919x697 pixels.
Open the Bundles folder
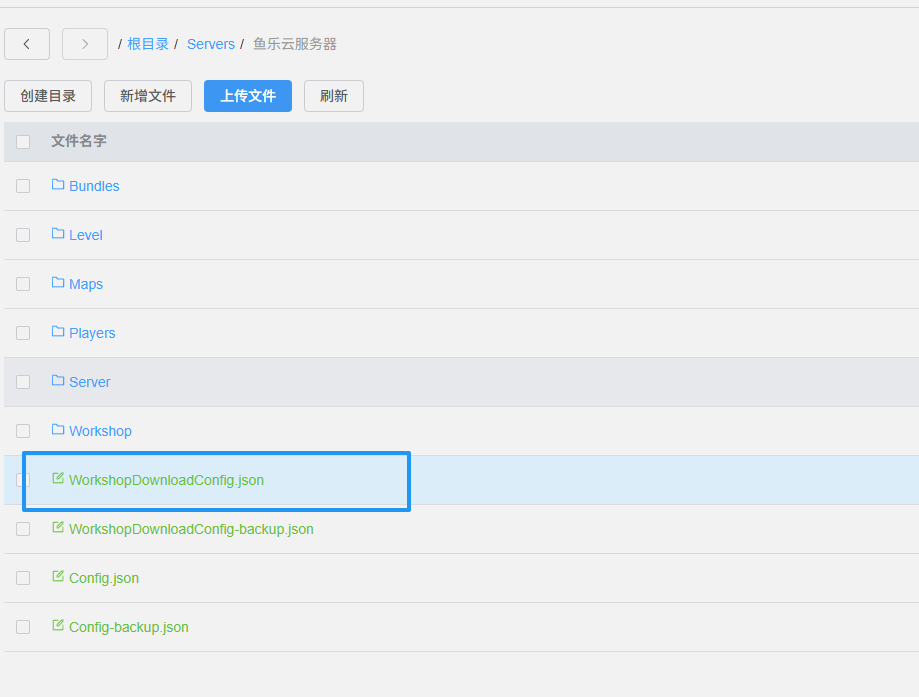click(94, 186)
